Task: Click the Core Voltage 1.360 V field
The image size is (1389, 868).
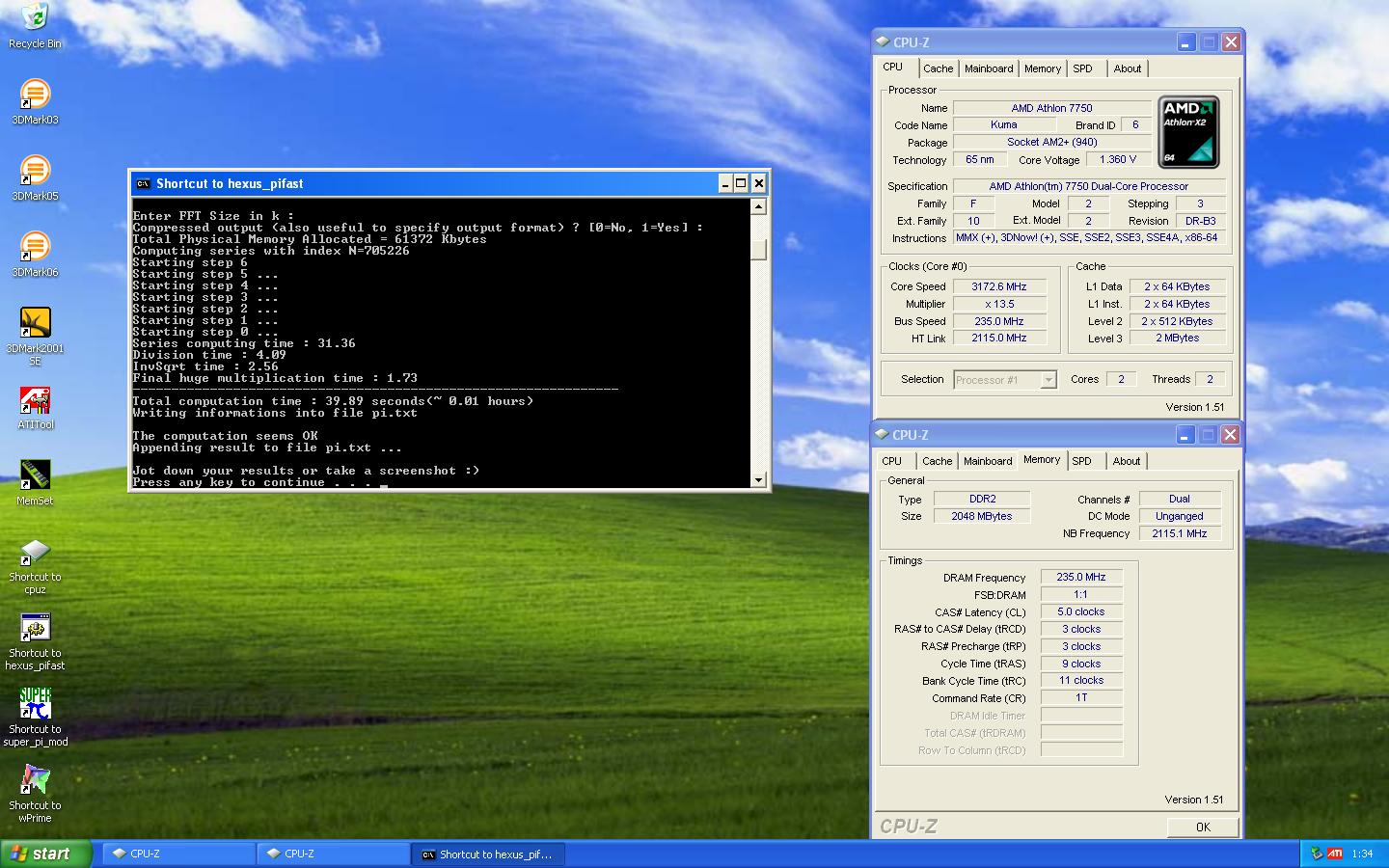Action: click(x=1118, y=159)
